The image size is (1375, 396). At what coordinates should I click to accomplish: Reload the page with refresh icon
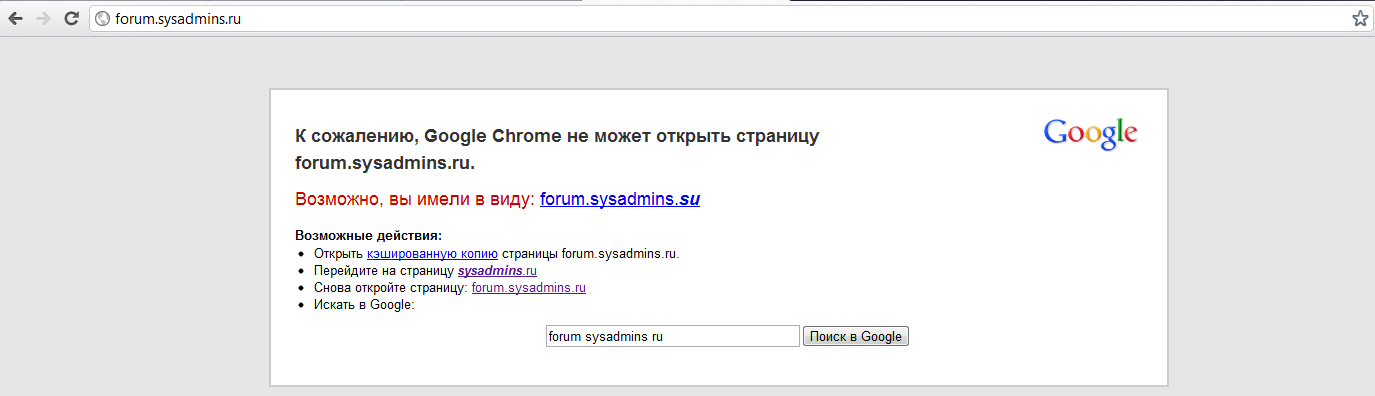(71, 18)
